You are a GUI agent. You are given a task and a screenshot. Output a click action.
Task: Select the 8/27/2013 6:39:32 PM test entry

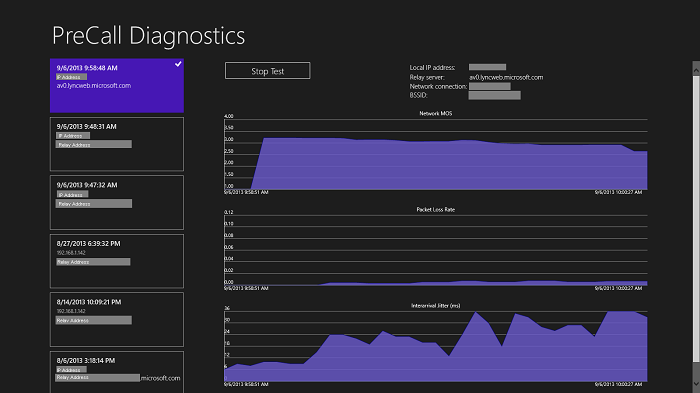pyautogui.click(x=117, y=261)
